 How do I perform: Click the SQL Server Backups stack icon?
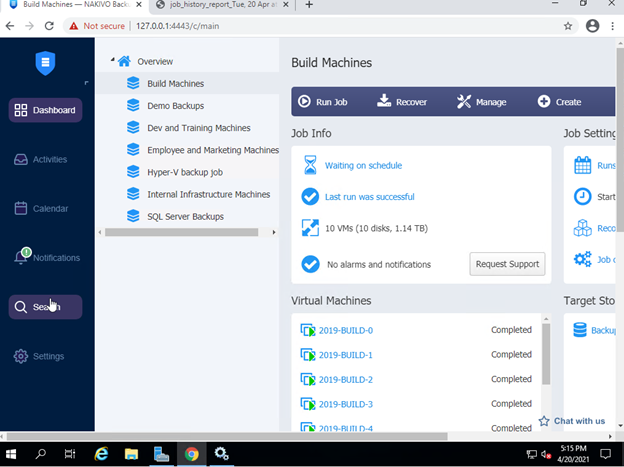tap(133, 216)
